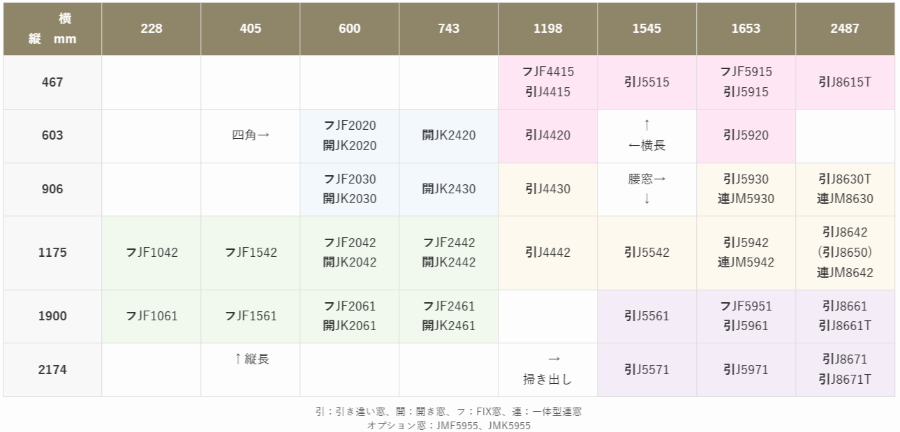
Task: Select the フJF1542 FIX window link
Action: pos(250,252)
